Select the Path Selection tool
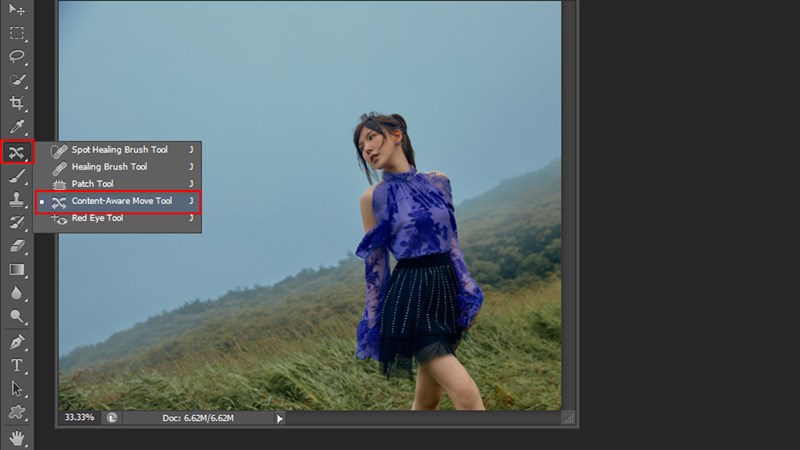Viewport: 800px width, 450px height. click(17, 389)
